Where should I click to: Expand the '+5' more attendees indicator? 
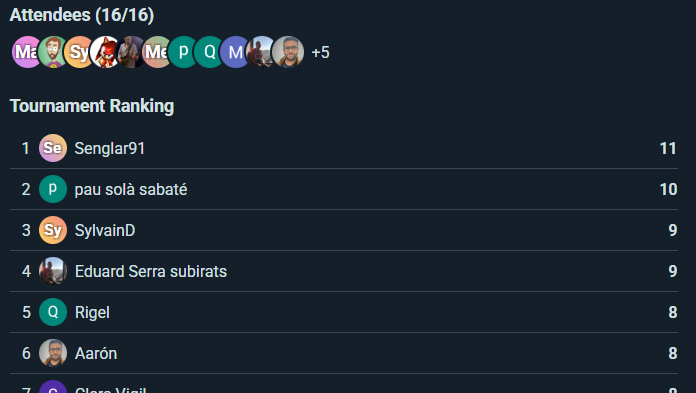point(320,52)
